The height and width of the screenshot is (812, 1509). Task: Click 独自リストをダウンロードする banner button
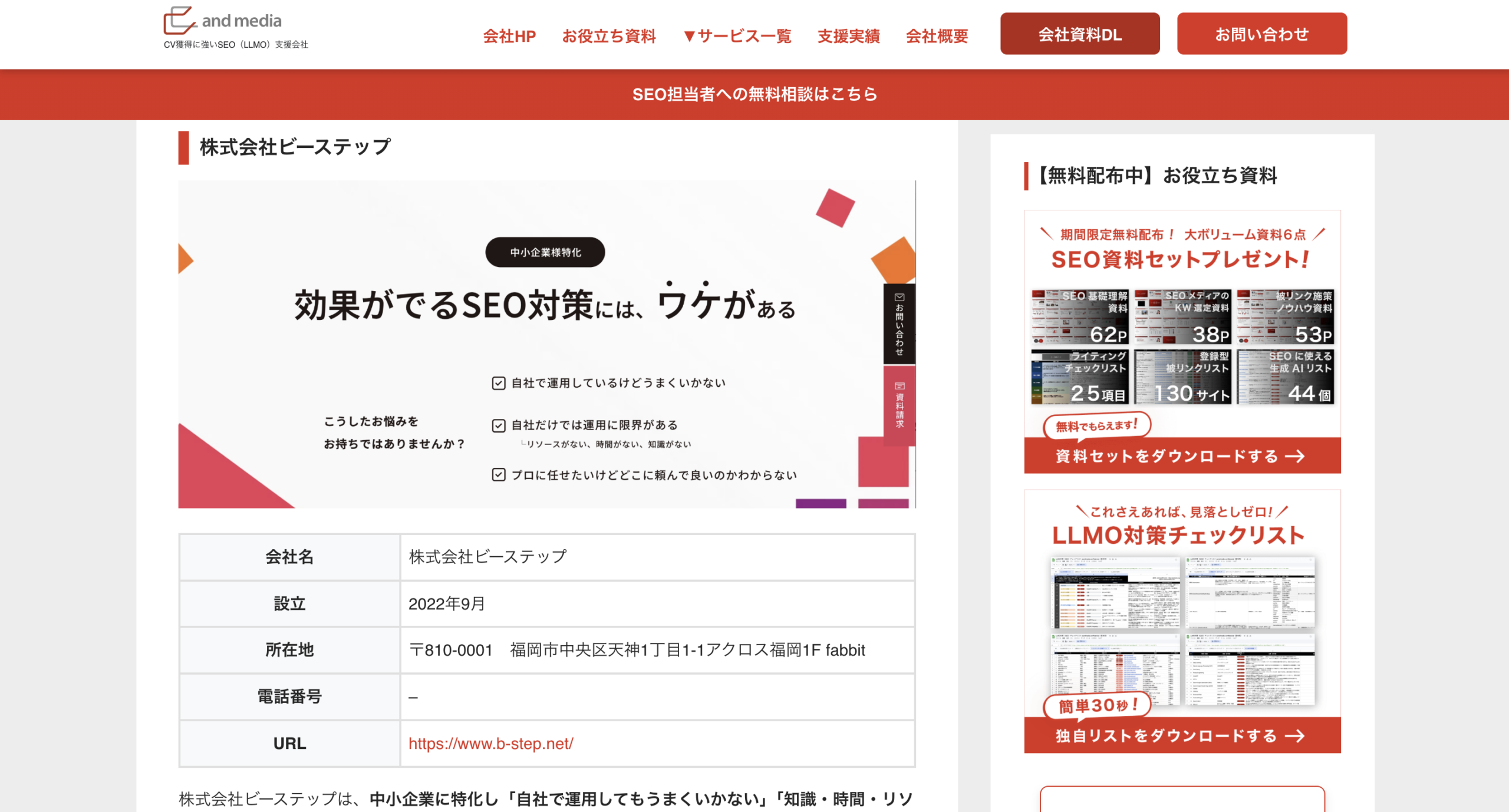pyautogui.click(x=1182, y=735)
